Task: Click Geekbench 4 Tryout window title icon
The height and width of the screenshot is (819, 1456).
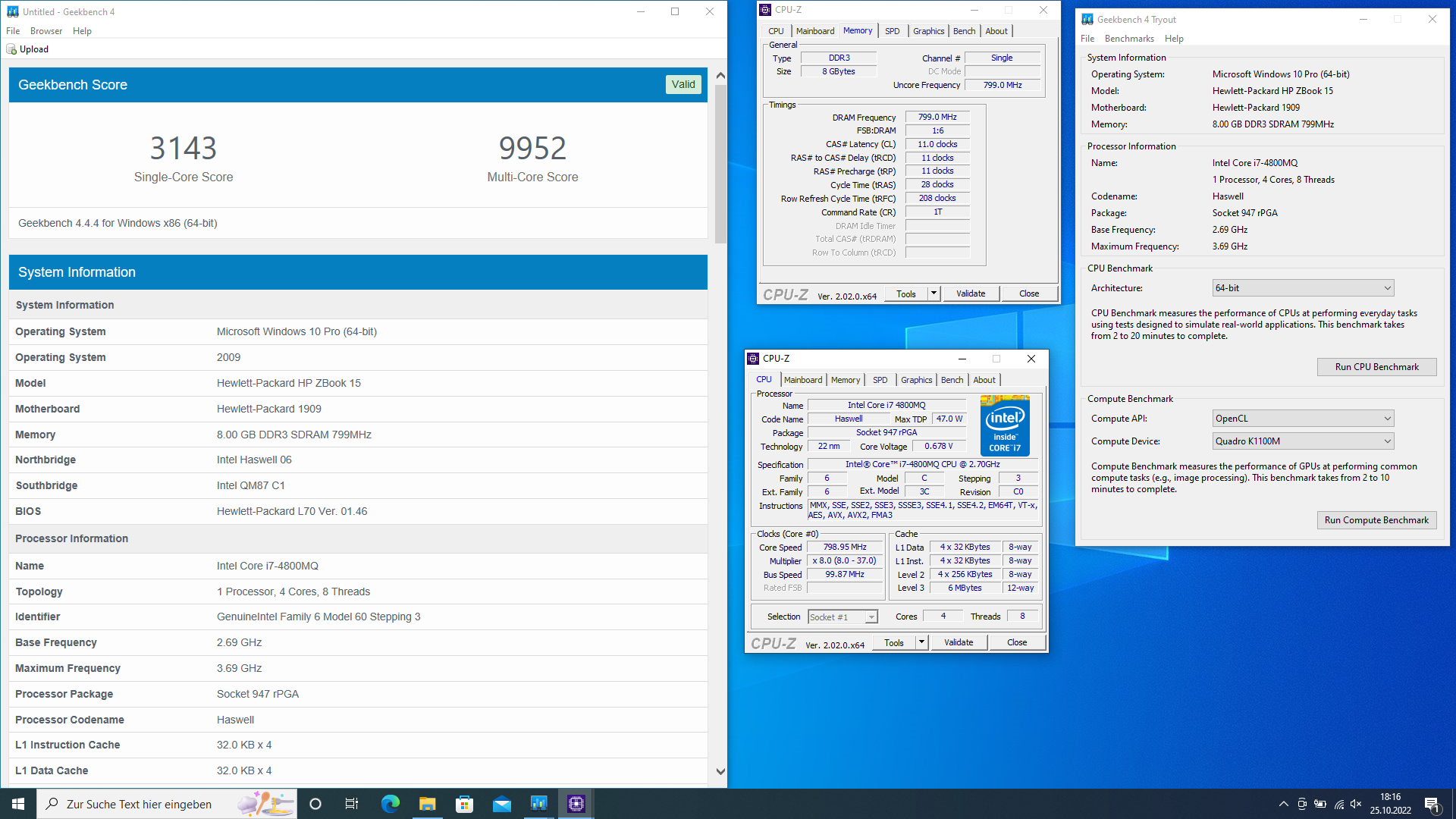Action: 1087,20
